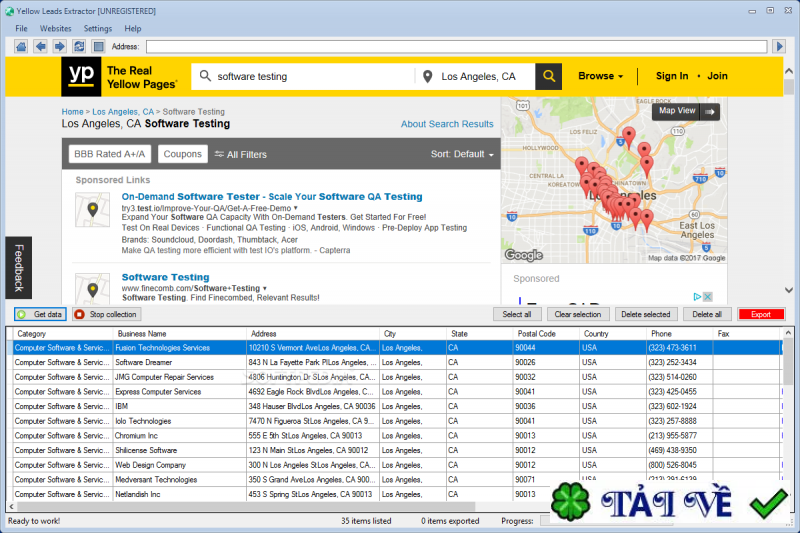Toggle the BBB Rated A+/A filter
800x533 pixels.
click(x=110, y=154)
